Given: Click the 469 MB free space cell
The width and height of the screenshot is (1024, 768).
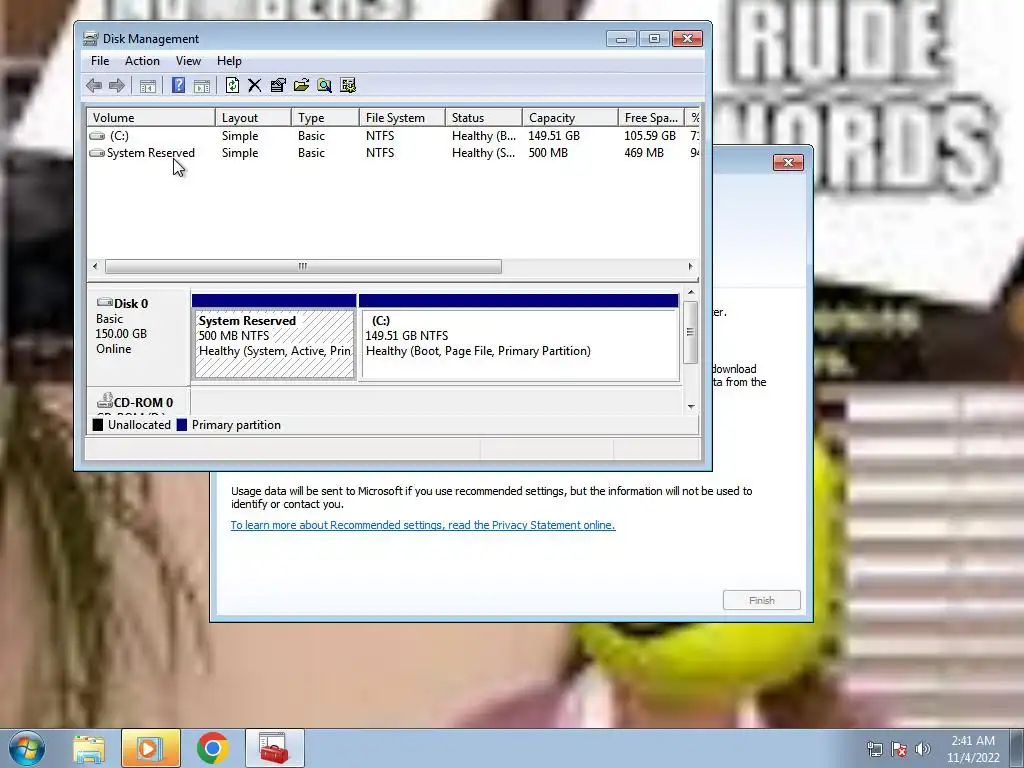Looking at the screenshot, I should pyautogui.click(x=644, y=153).
